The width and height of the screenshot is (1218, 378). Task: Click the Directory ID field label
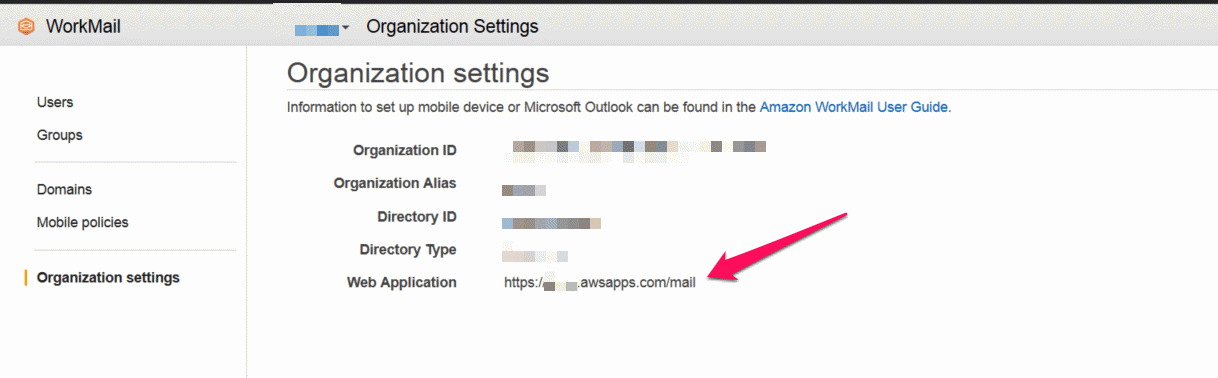[x=417, y=217]
